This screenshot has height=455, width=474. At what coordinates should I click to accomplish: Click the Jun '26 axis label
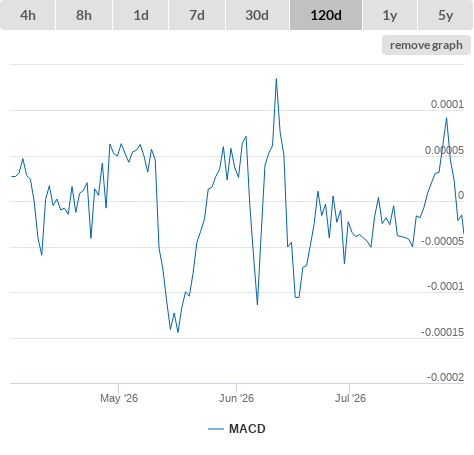click(236, 398)
